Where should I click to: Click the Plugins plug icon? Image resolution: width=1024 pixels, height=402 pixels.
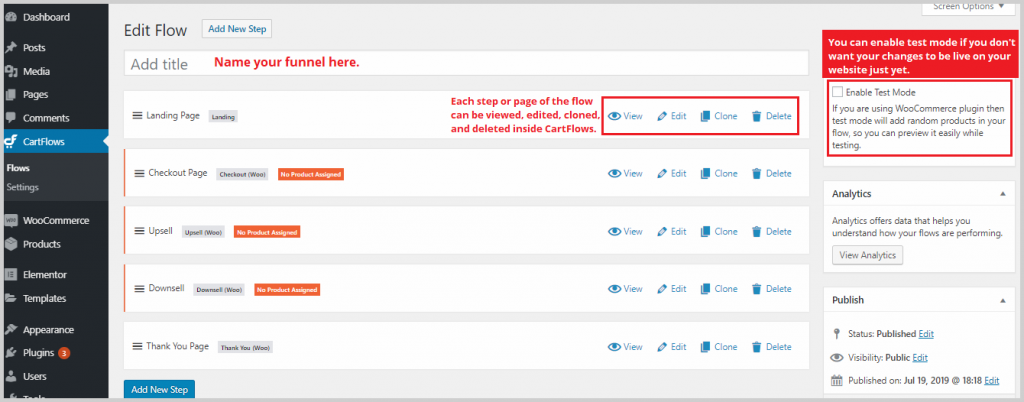point(10,353)
